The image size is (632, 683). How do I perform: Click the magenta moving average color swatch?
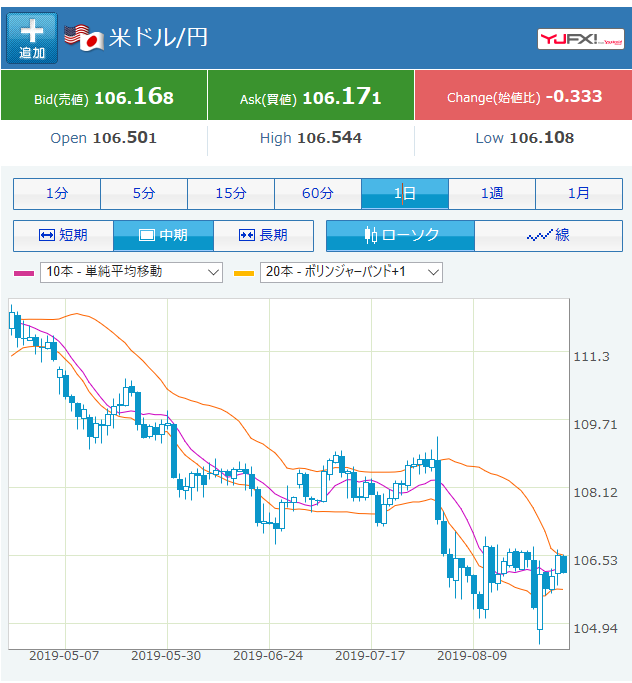pyautogui.click(x=24, y=272)
